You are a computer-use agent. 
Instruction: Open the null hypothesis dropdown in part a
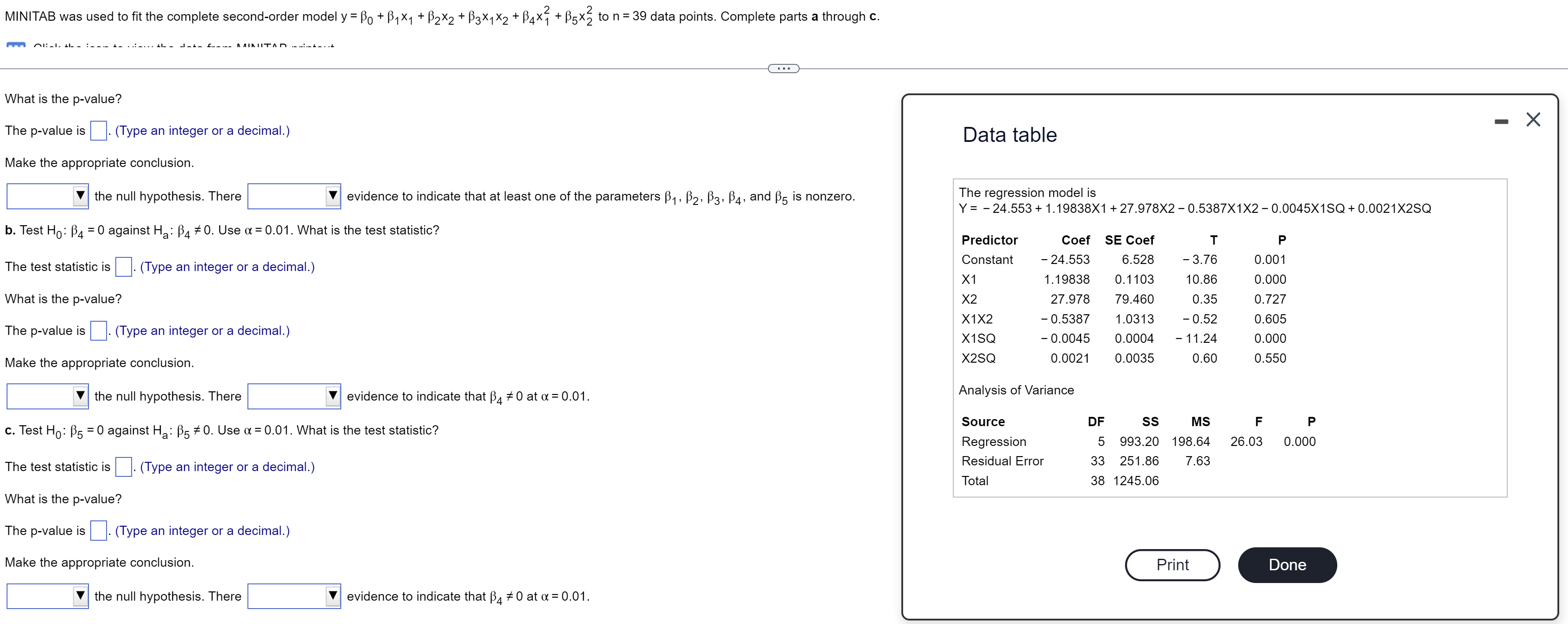pos(47,196)
